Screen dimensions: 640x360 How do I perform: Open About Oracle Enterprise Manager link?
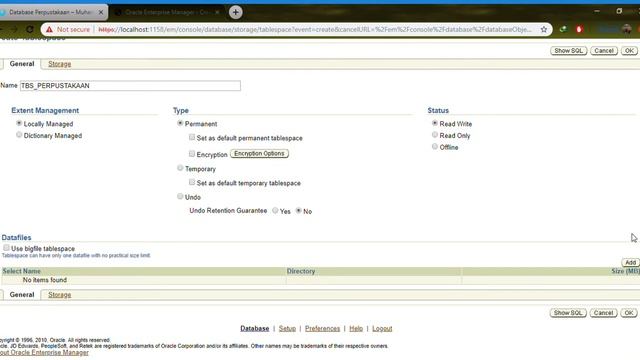tap(44, 353)
